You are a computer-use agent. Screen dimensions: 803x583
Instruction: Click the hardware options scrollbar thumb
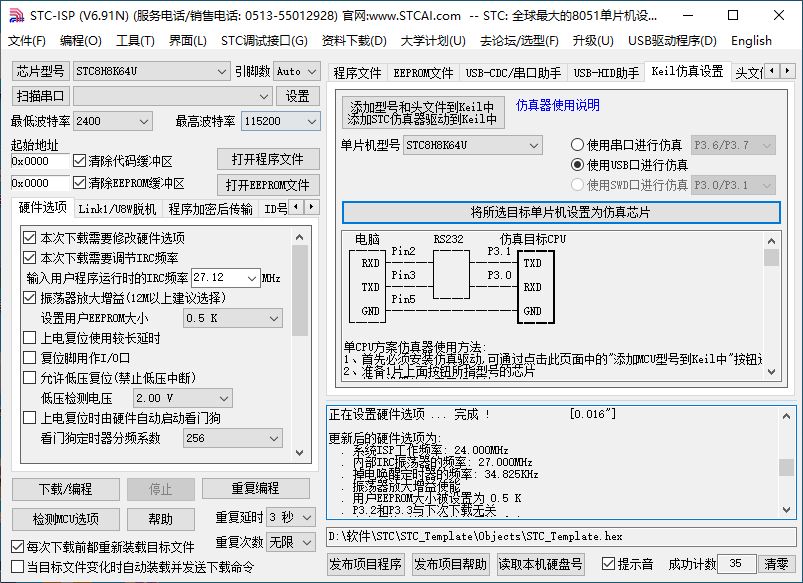point(300,290)
